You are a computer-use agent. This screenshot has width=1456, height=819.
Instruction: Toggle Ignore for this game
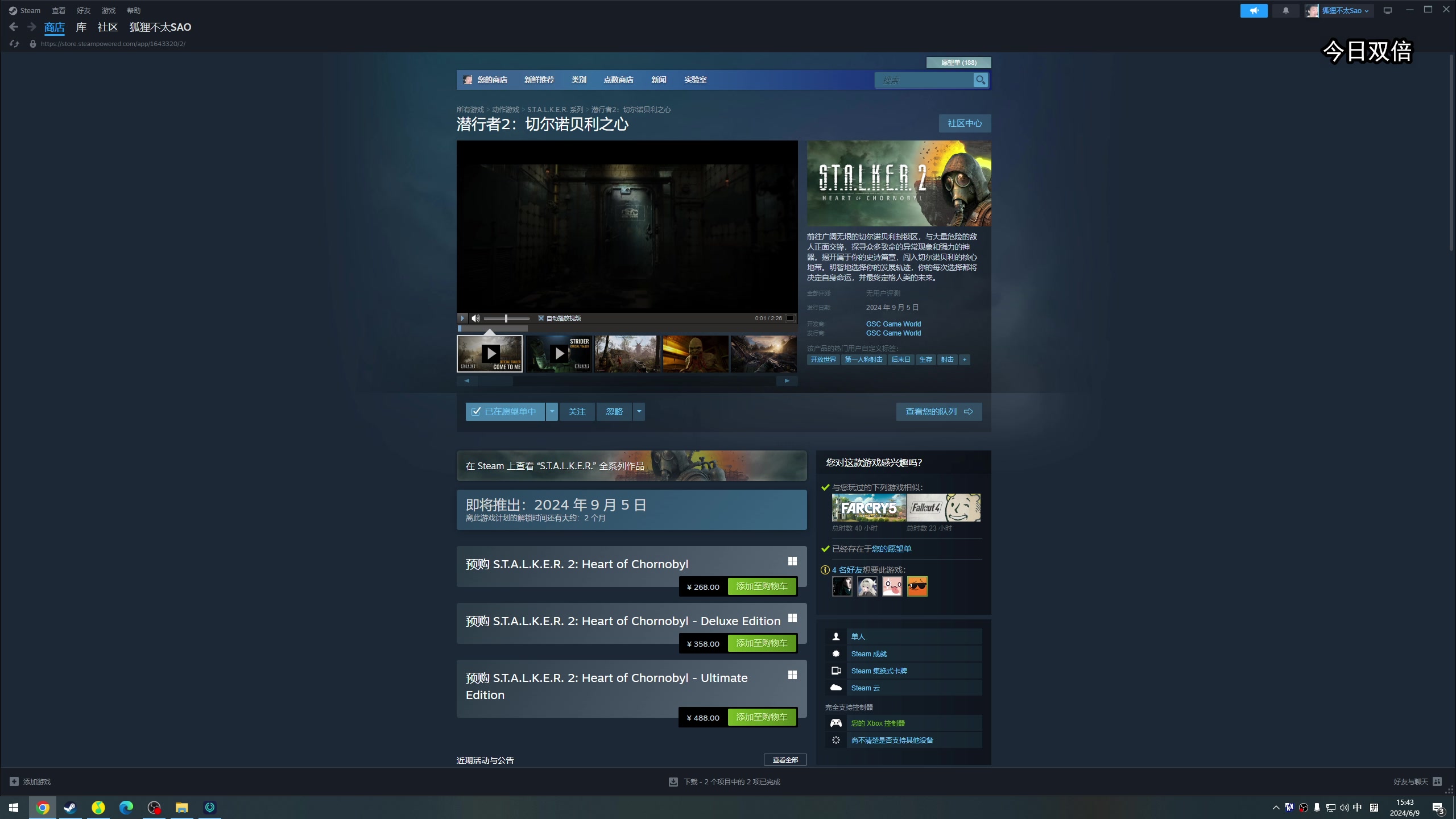click(x=614, y=411)
